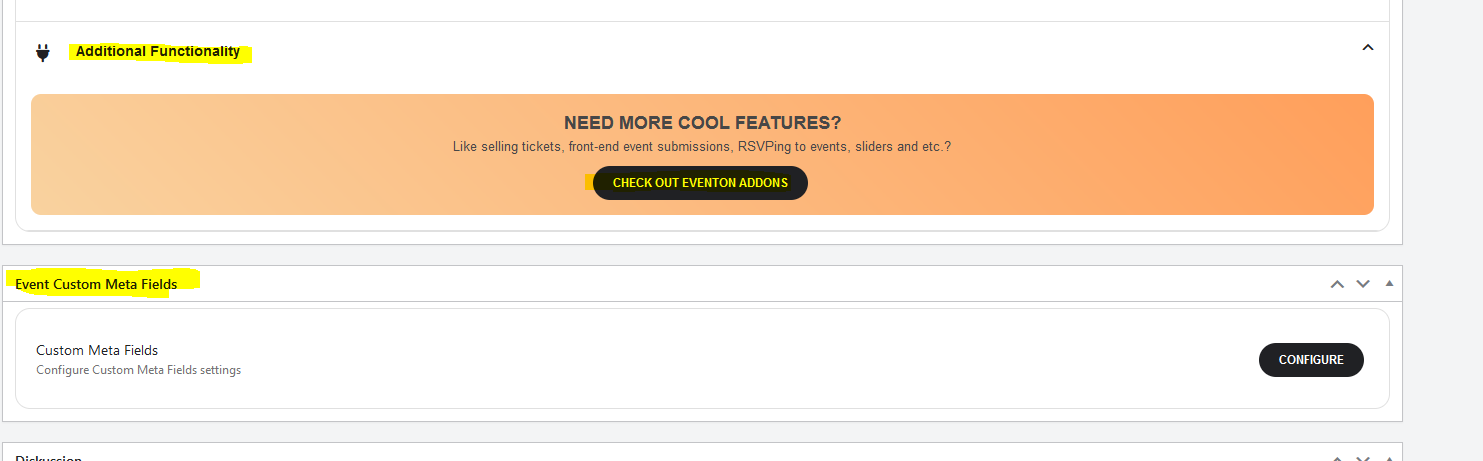Toggle the Event Custom Meta Fields panel triangle

click(x=1389, y=284)
